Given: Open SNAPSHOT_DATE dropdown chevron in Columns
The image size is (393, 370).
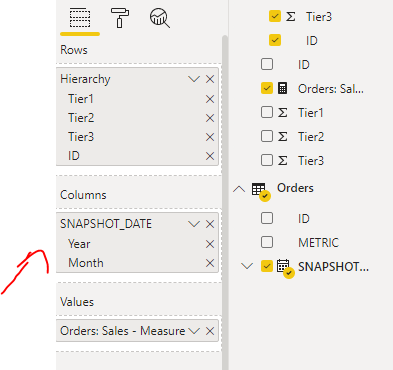Looking at the screenshot, I should click(x=194, y=224).
